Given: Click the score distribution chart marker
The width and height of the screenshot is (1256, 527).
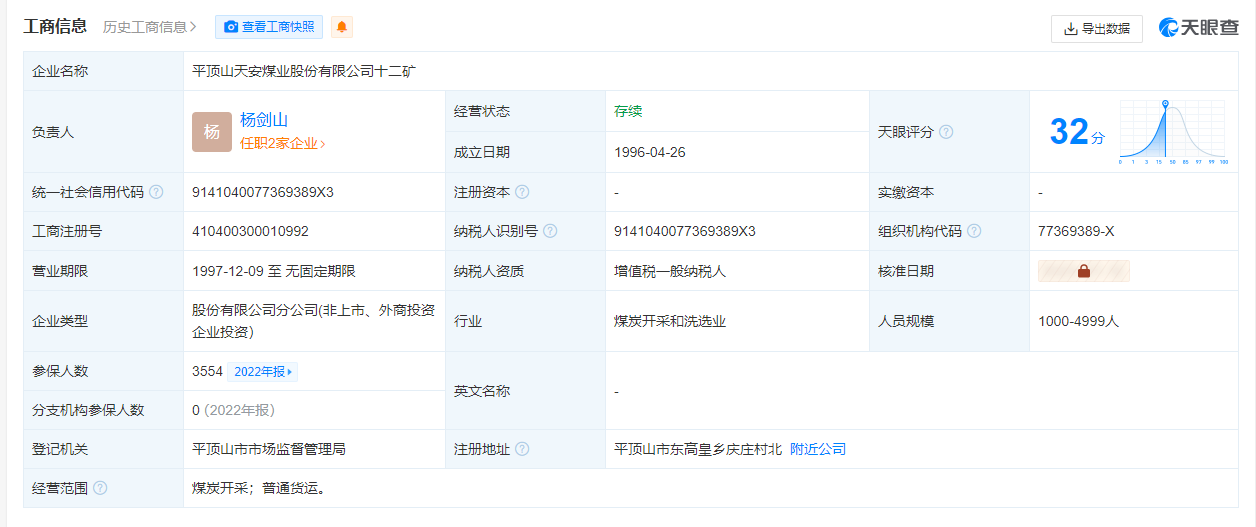Looking at the screenshot, I should (1165, 103).
